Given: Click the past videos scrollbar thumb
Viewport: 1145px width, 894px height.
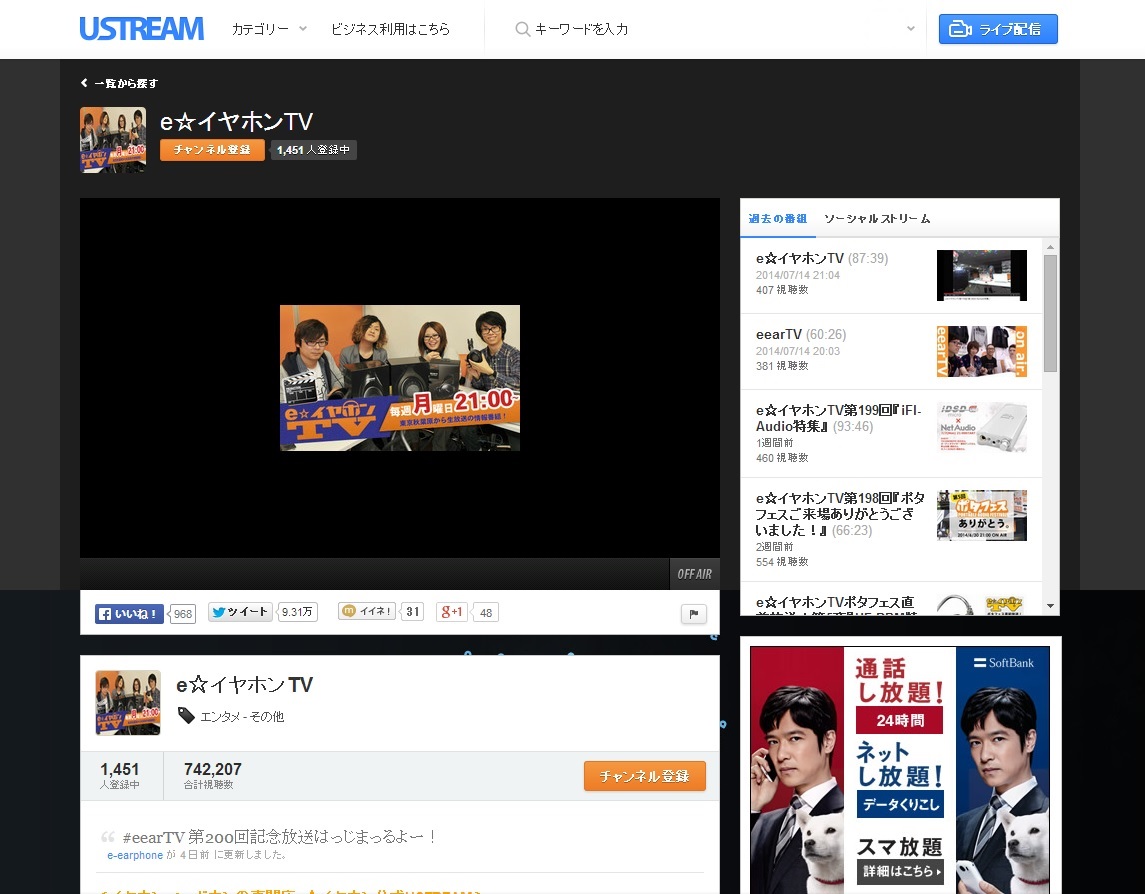Looking at the screenshot, I should click(1050, 313).
